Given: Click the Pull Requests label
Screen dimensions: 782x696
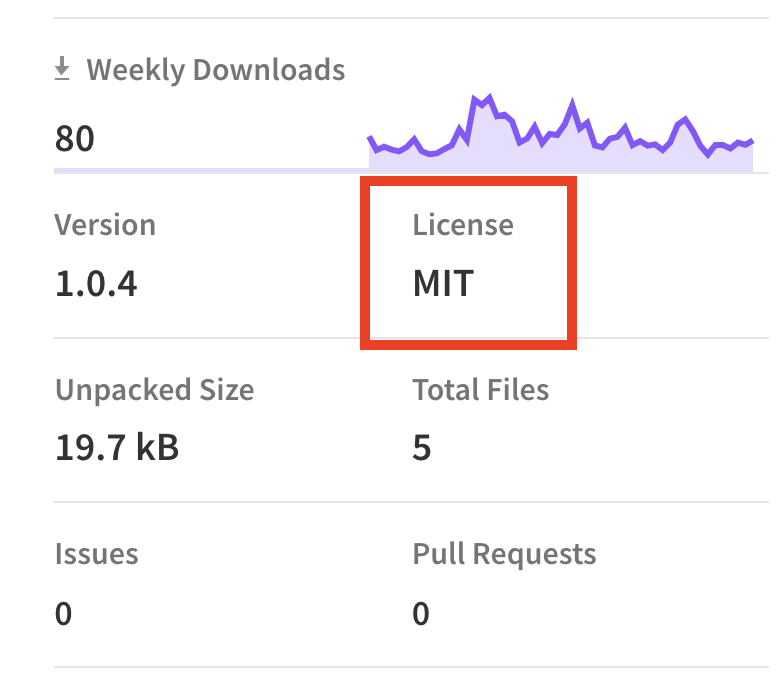Looking at the screenshot, I should click(x=504, y=554).
